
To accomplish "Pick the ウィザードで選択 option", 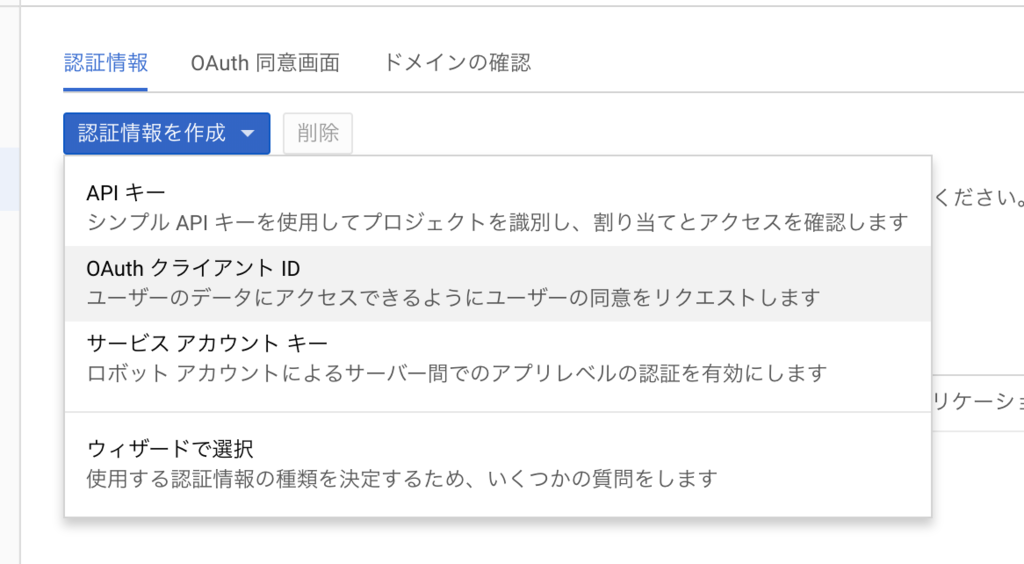I will [498, 464].
